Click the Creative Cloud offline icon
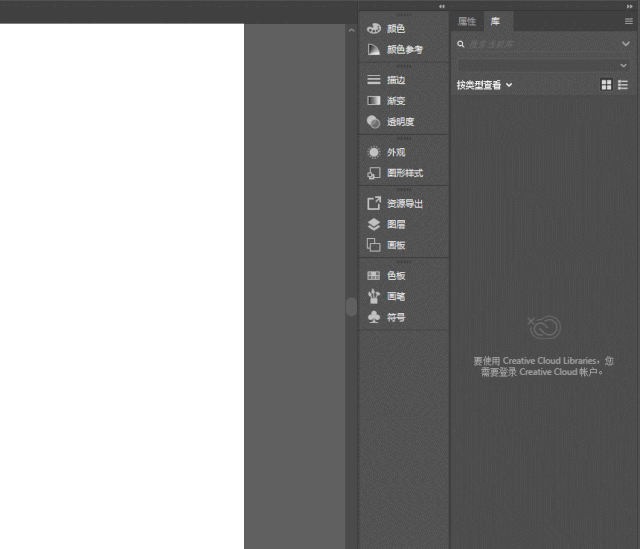The image size is (640, 549). [544, 327]
